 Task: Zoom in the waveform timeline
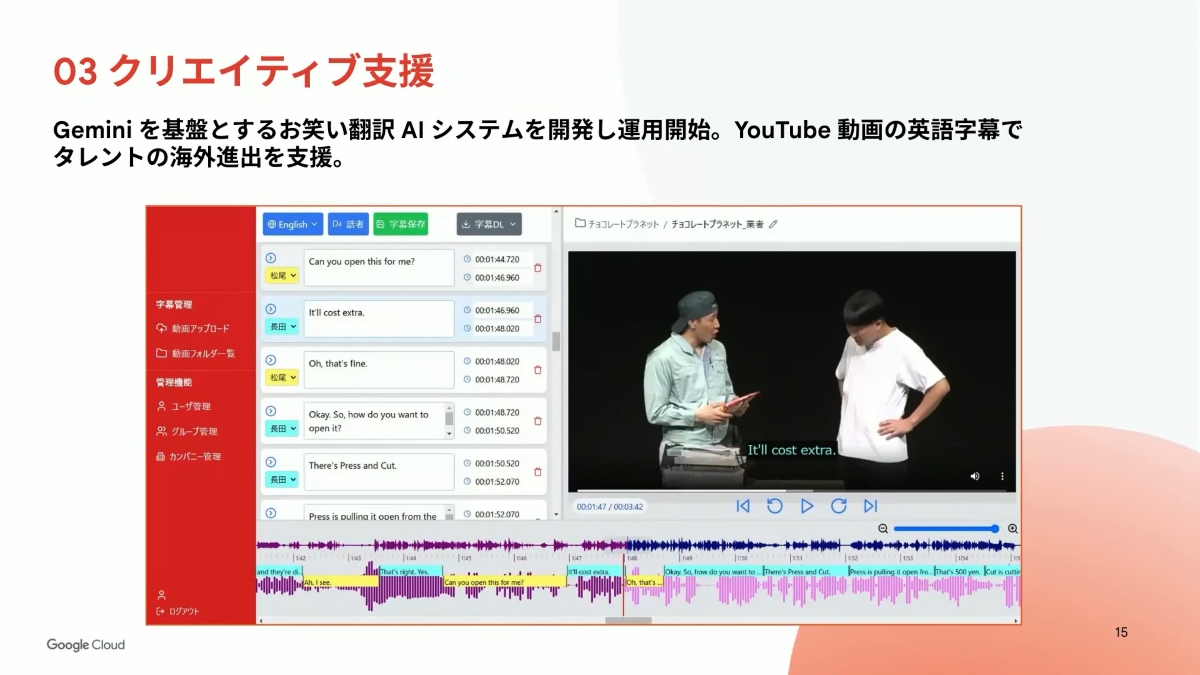(x=1013, y=528)
